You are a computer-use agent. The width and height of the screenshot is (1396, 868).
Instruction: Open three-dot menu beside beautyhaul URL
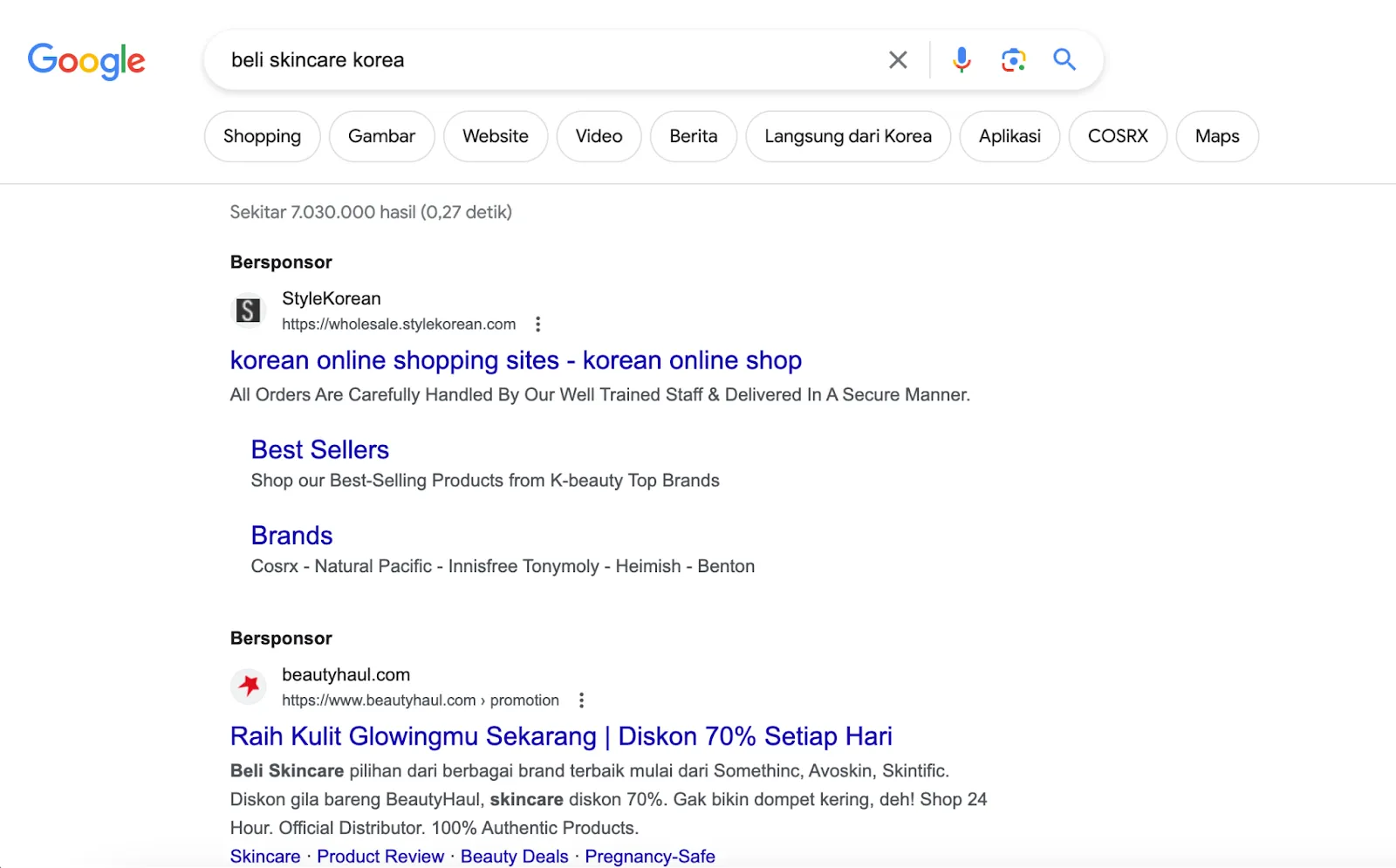pyautogui.click(x=582, y=701)
